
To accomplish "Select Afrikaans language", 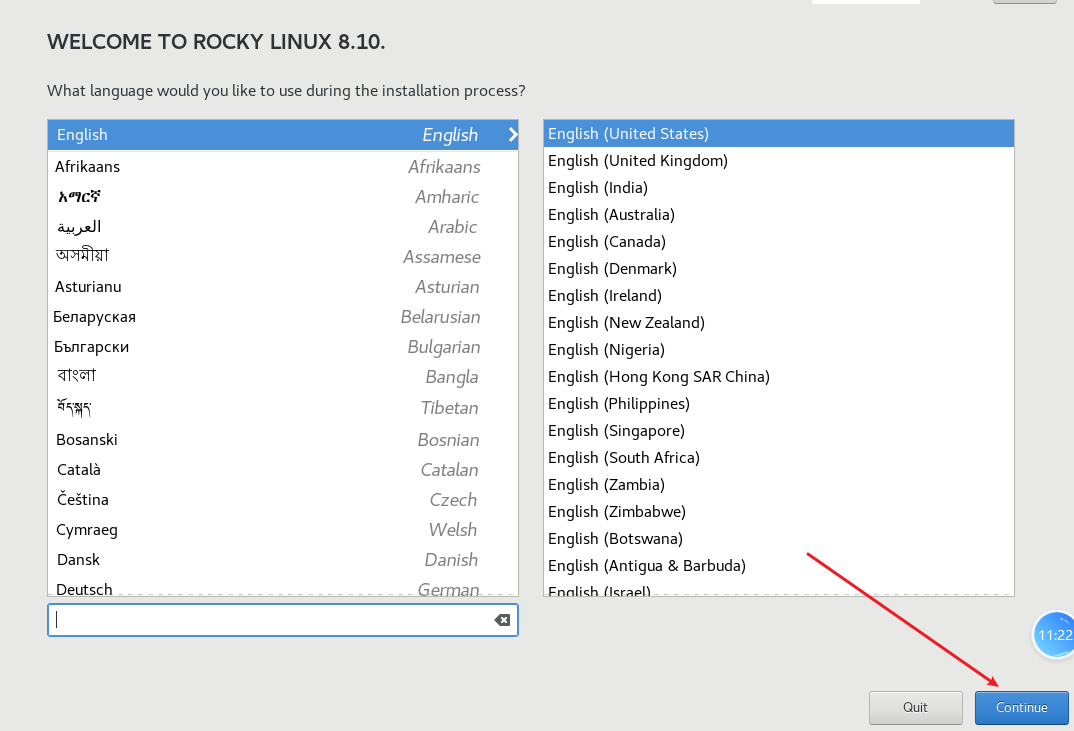I will [x=283, y=166].
